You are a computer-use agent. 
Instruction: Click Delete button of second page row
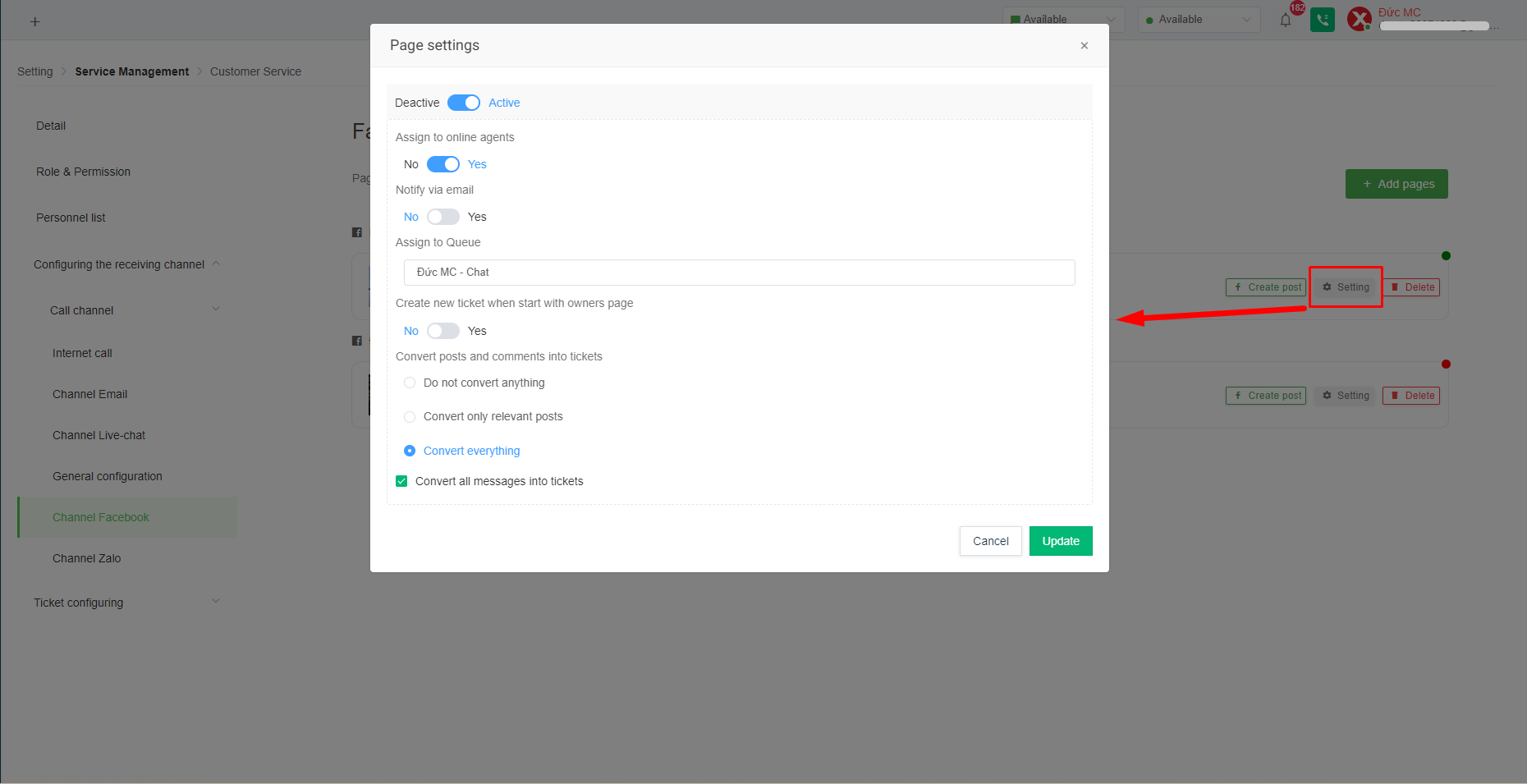[x=1411, y=396]
